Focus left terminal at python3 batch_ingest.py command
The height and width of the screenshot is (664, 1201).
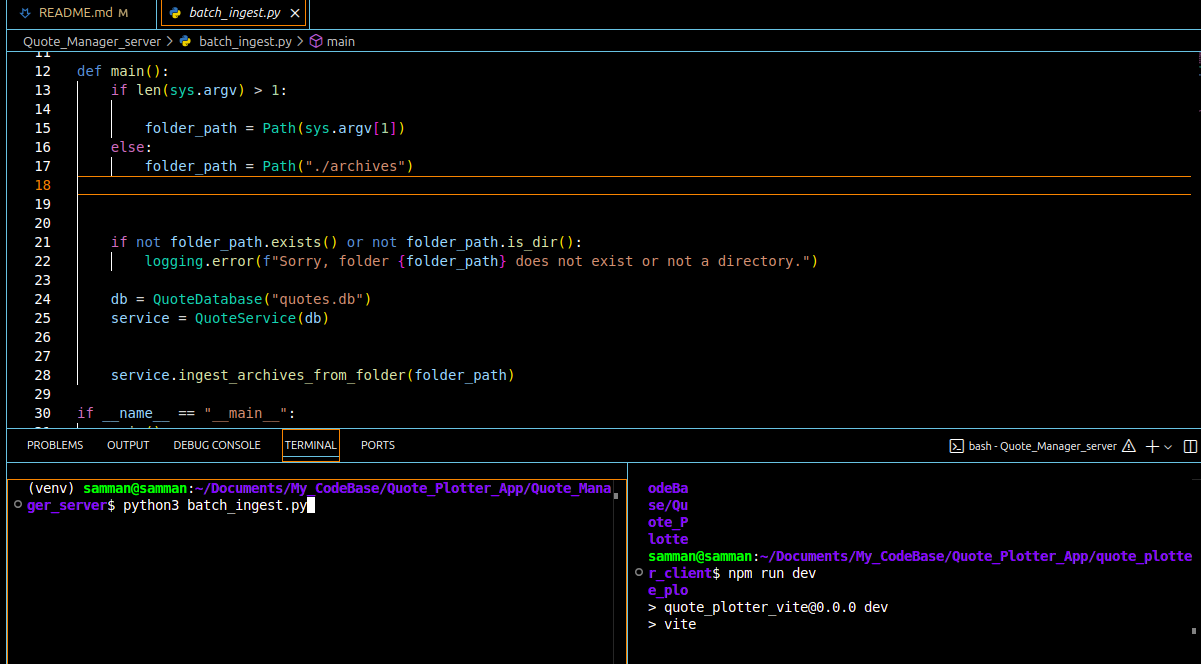click(x=214, y=506)
